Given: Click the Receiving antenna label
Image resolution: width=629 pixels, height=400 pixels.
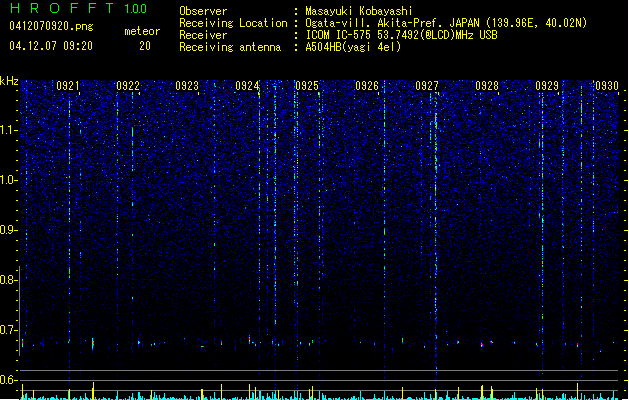Looking at the screenshot, I should coord(230,47).
